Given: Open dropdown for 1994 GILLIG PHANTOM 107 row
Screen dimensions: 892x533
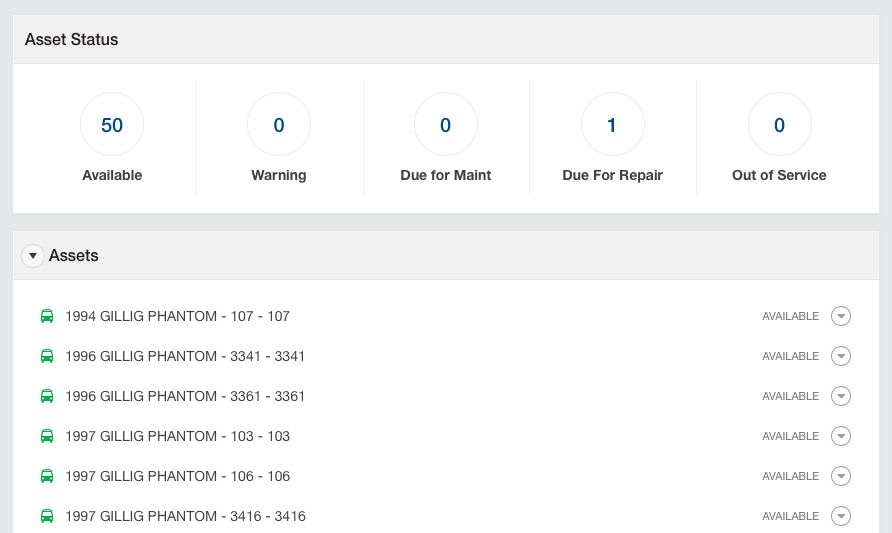Looking at the screenshot, I should coord(841,316).
